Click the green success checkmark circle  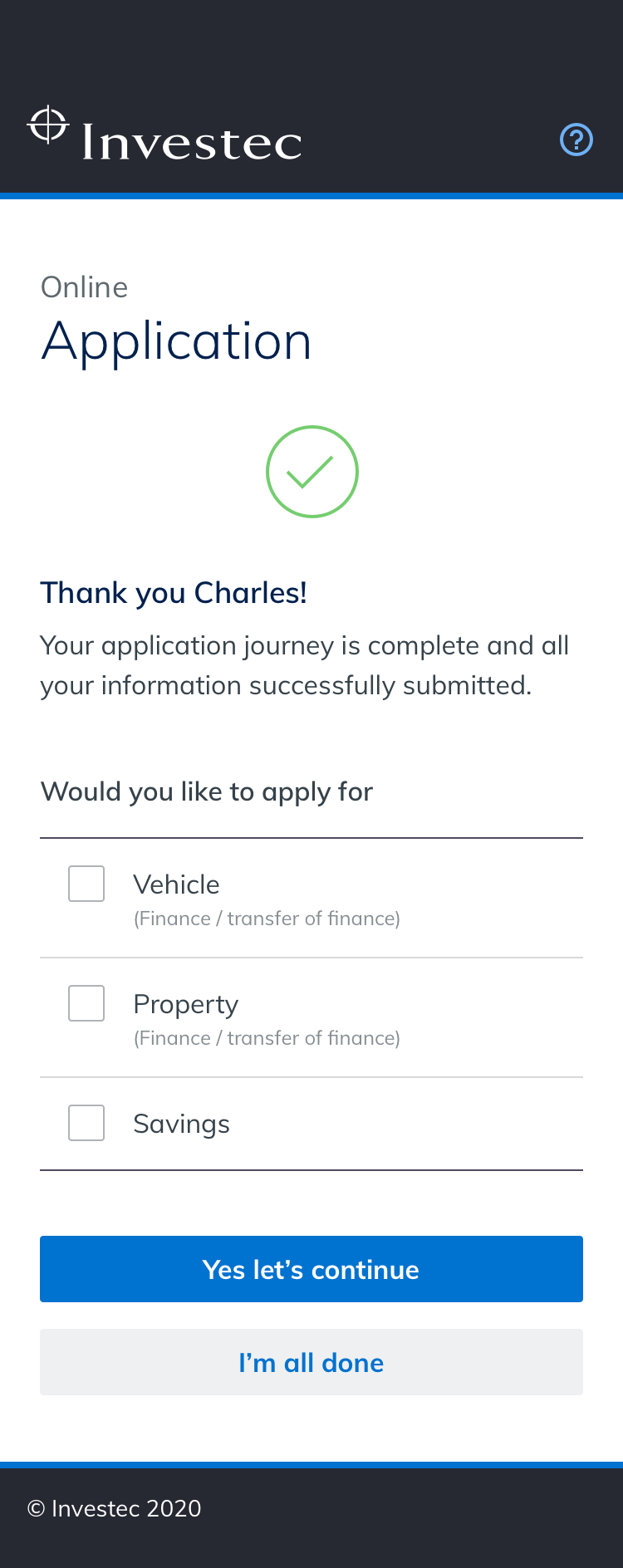(312, 472)
